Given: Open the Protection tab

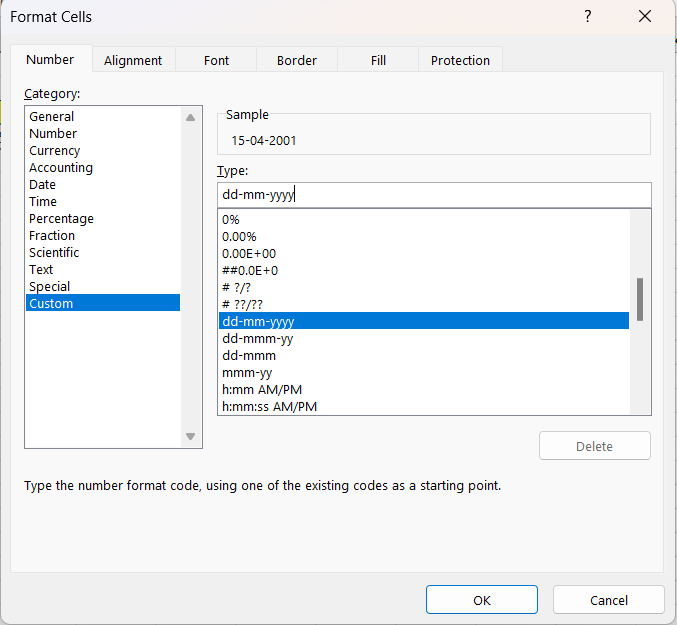Looking at the screenshot, I should click(460, 60).
